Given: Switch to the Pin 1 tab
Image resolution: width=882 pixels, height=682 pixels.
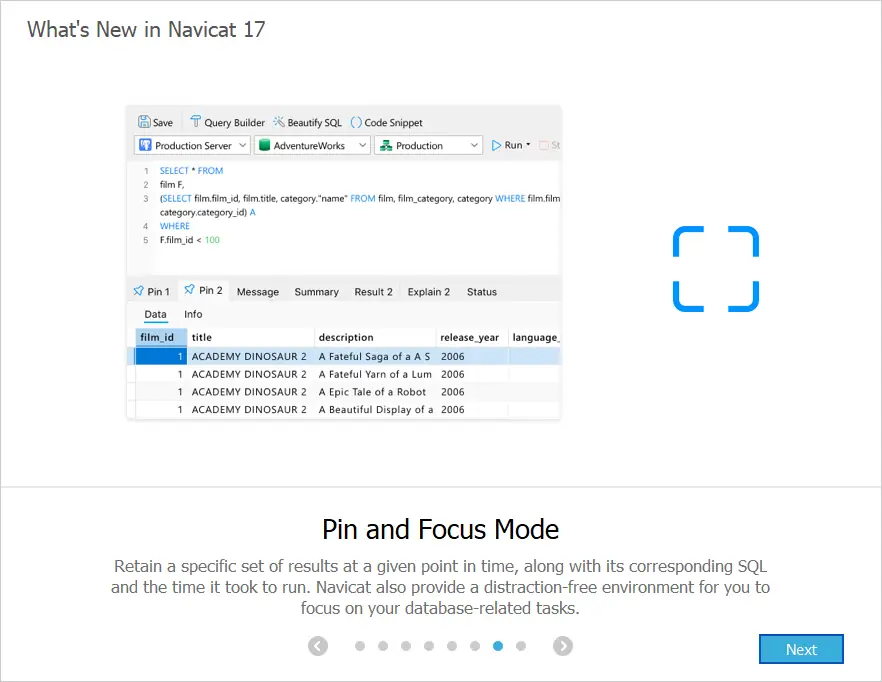Looking at the screenshot, I should (x=151, y=292).
